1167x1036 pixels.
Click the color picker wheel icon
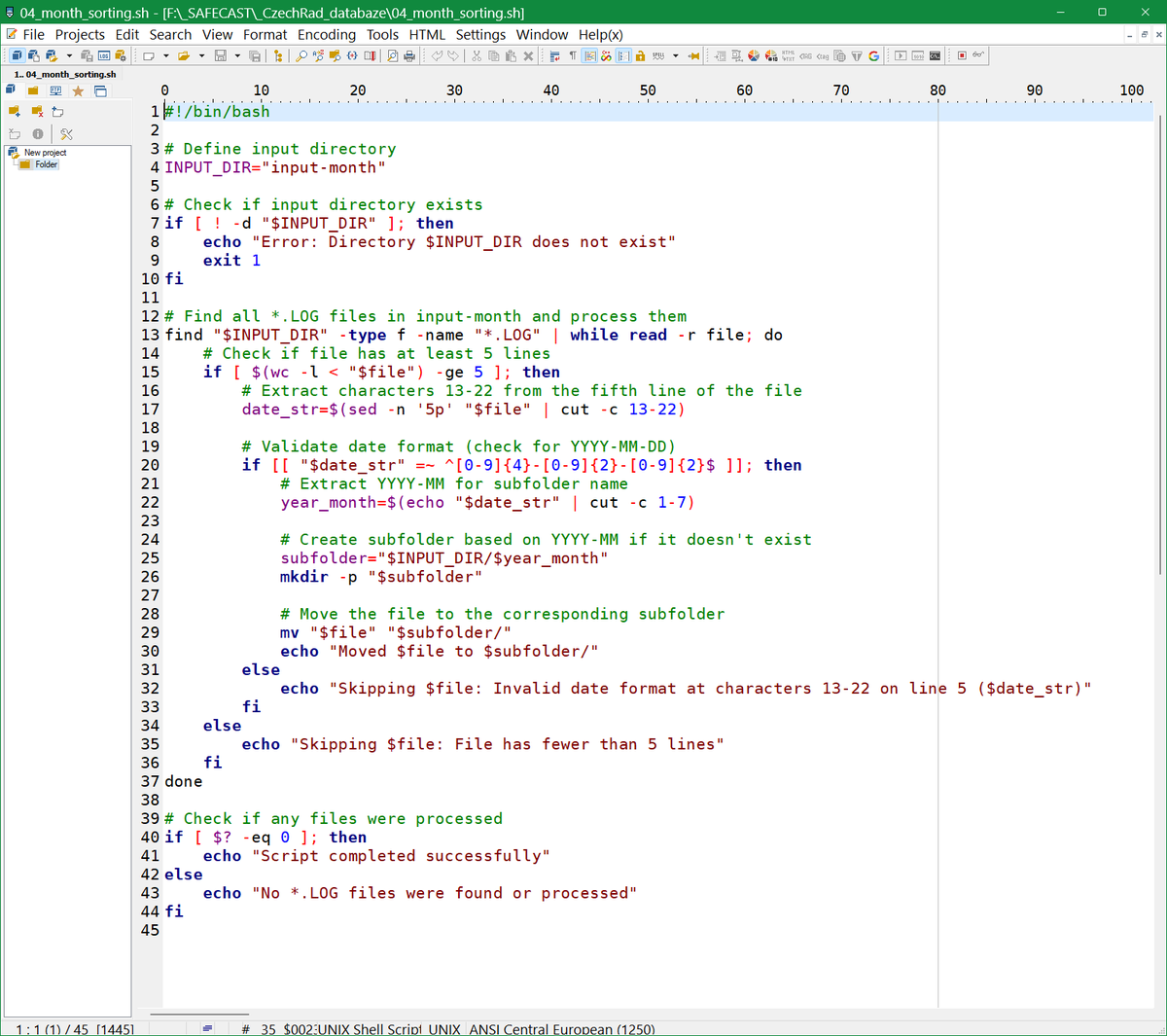pos(754,56)
